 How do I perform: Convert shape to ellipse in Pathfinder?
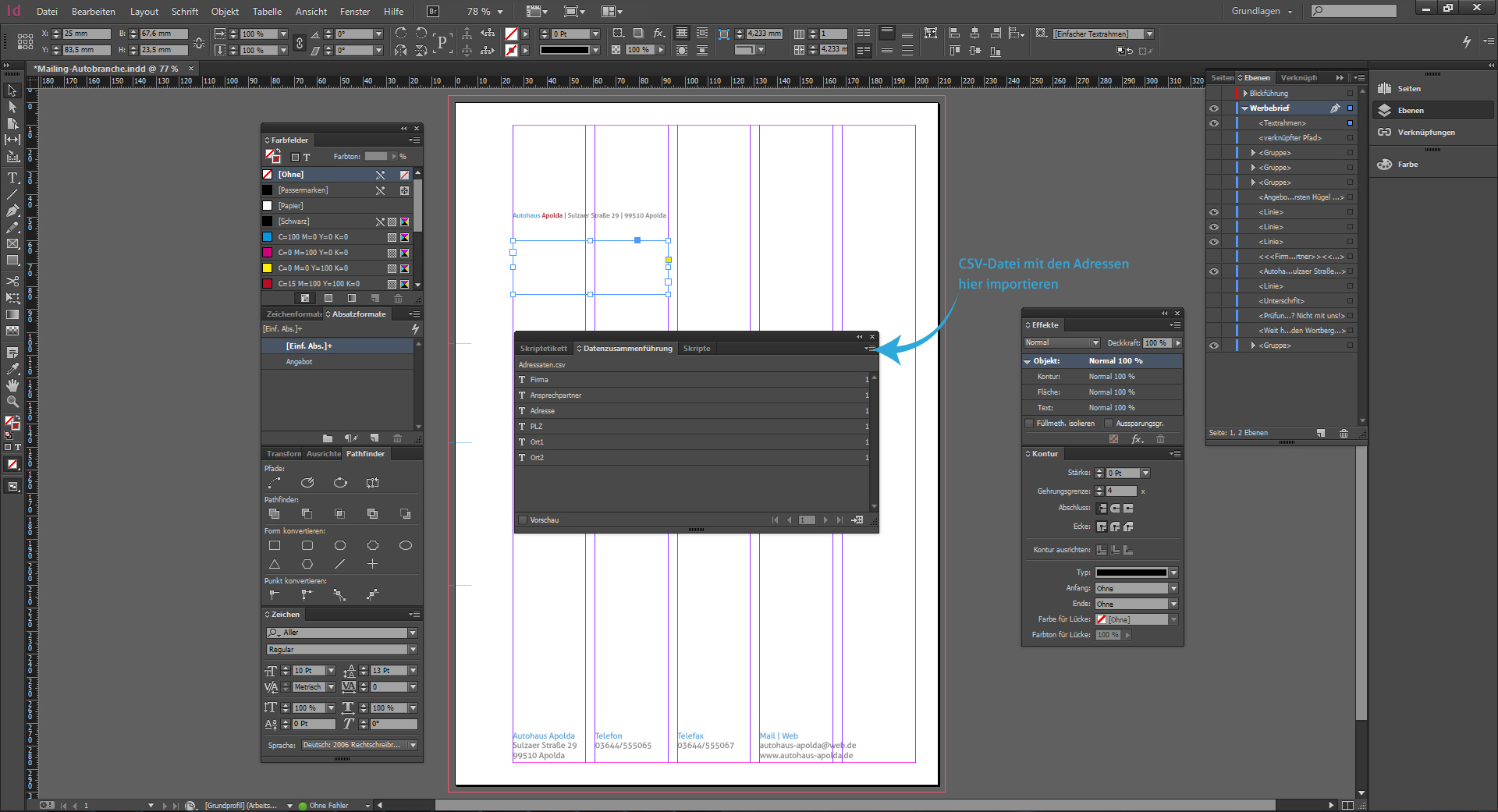[406, 545]
